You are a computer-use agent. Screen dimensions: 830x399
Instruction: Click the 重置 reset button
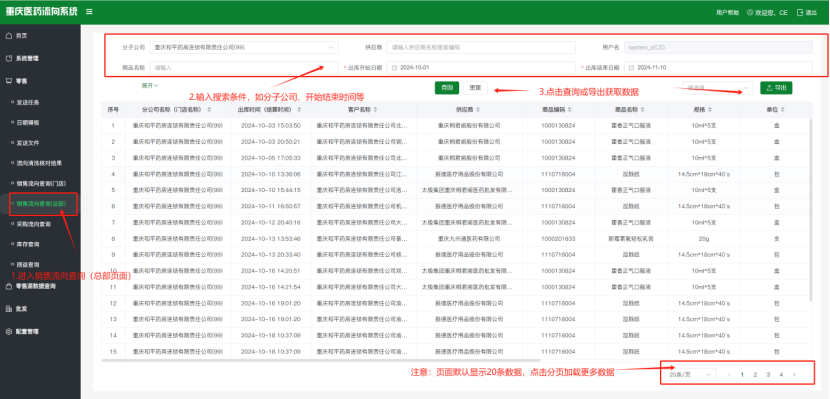tap(475, 88)
